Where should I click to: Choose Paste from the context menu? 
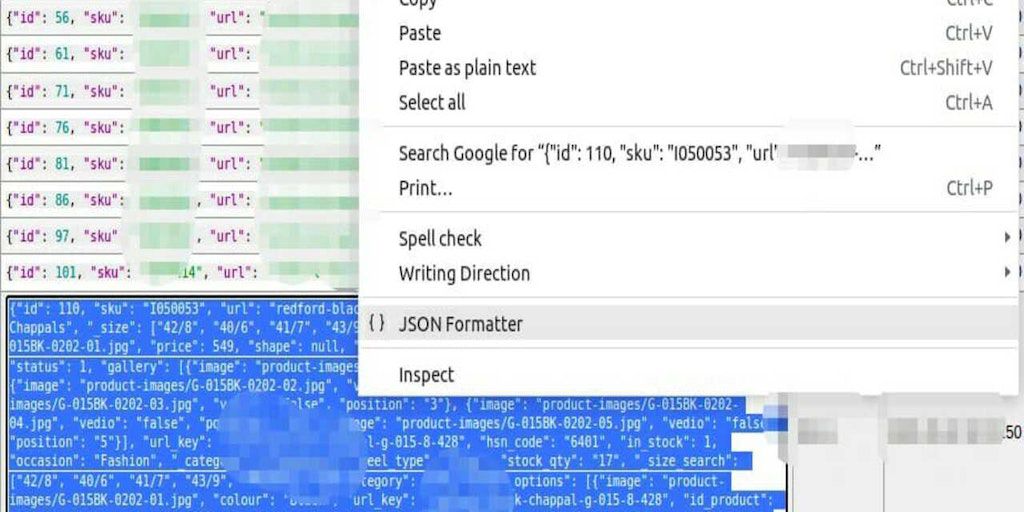(420, 33)
